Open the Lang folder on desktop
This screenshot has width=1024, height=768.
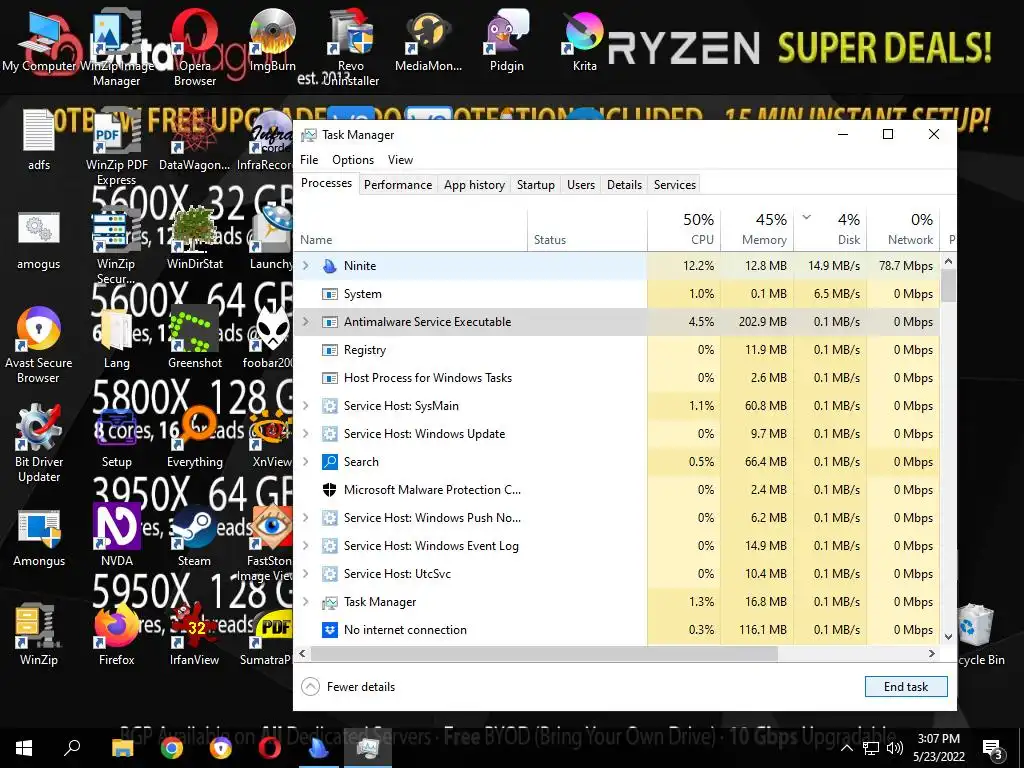tap(116, 338)
